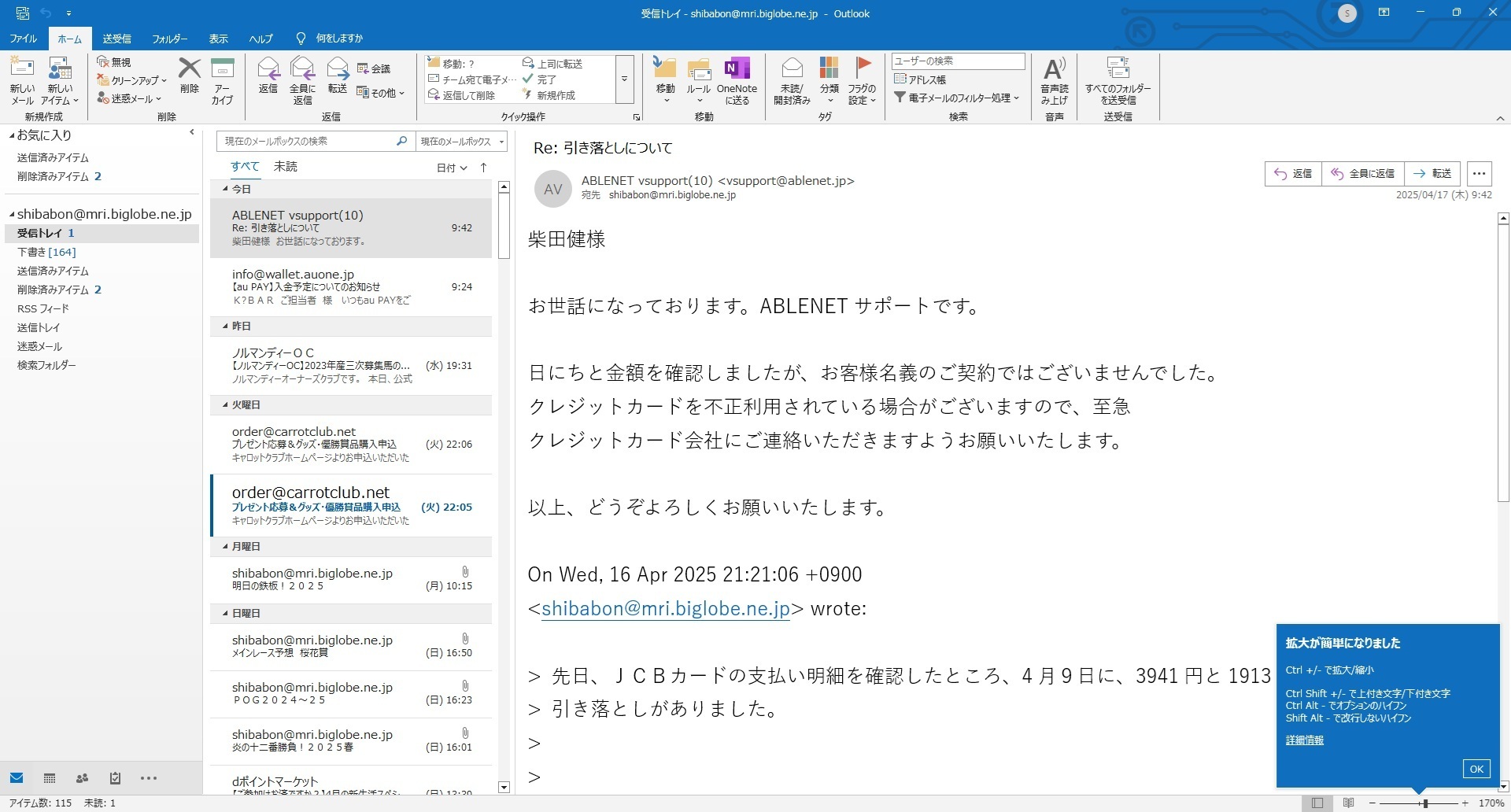Click the zoom-out minus button

(x=1372, y=803)
